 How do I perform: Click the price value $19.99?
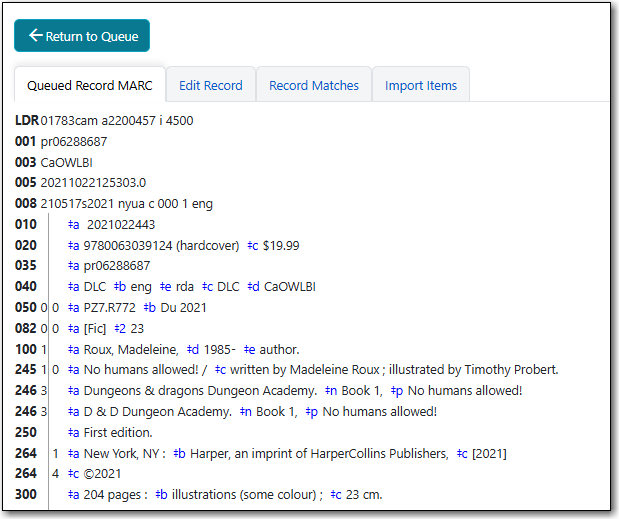coord(281,245)
